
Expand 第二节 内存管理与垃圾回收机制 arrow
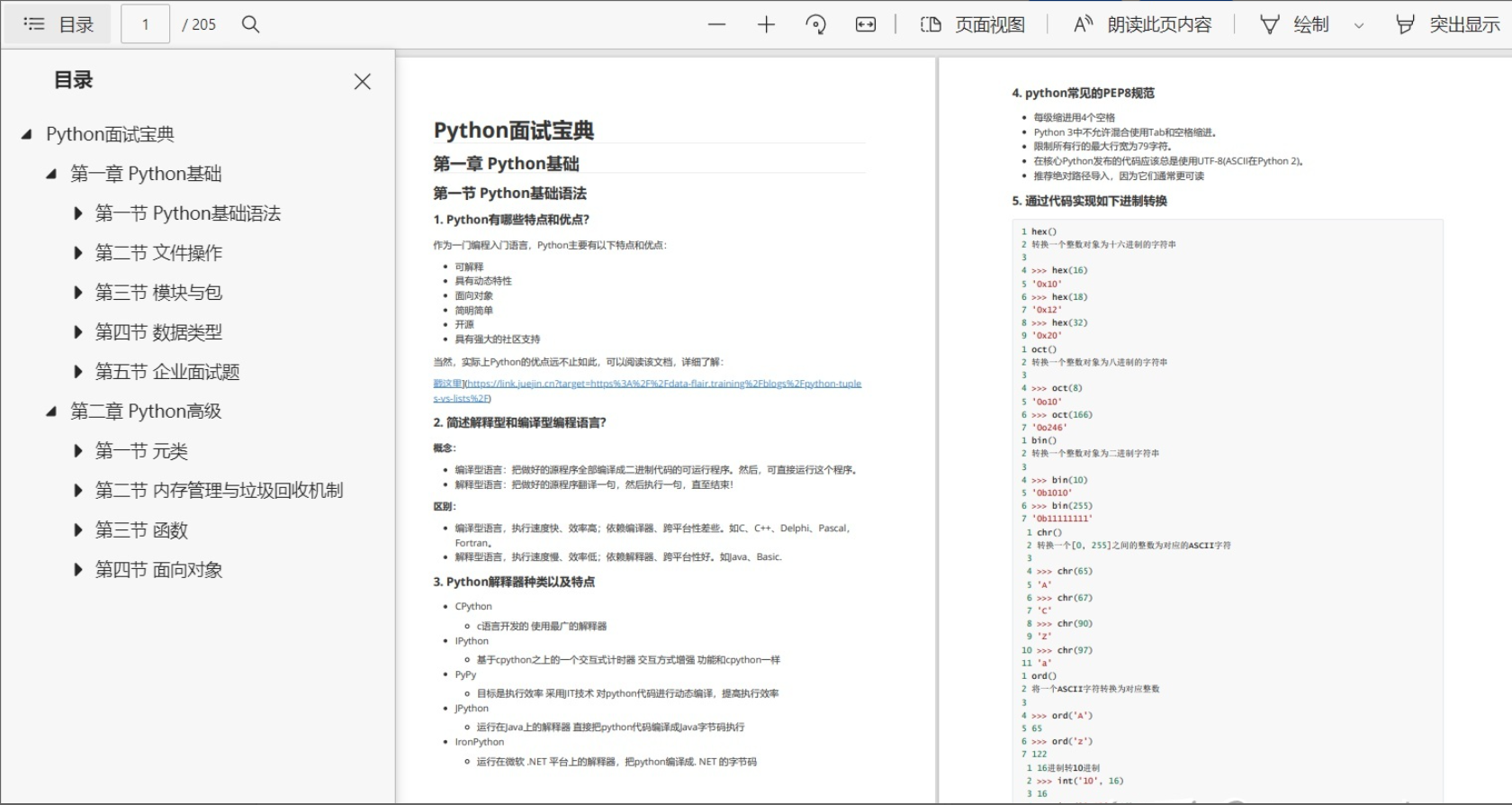tap(77, 491)
